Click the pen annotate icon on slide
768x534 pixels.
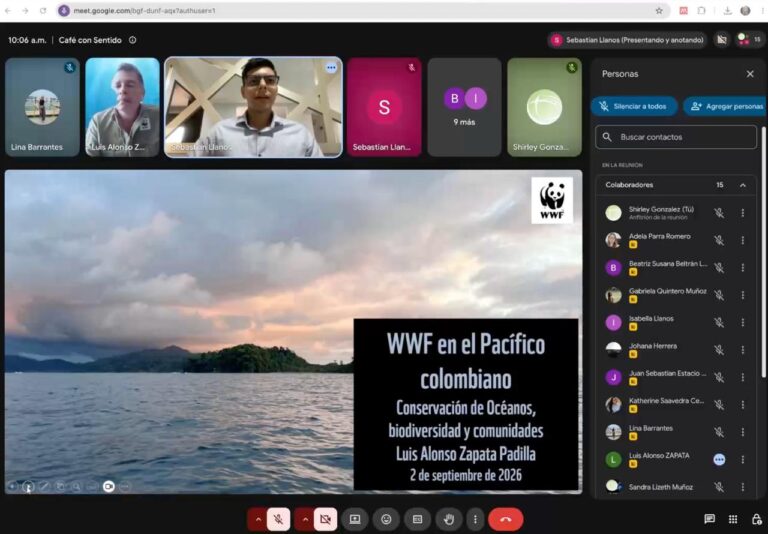click(44, 486)
